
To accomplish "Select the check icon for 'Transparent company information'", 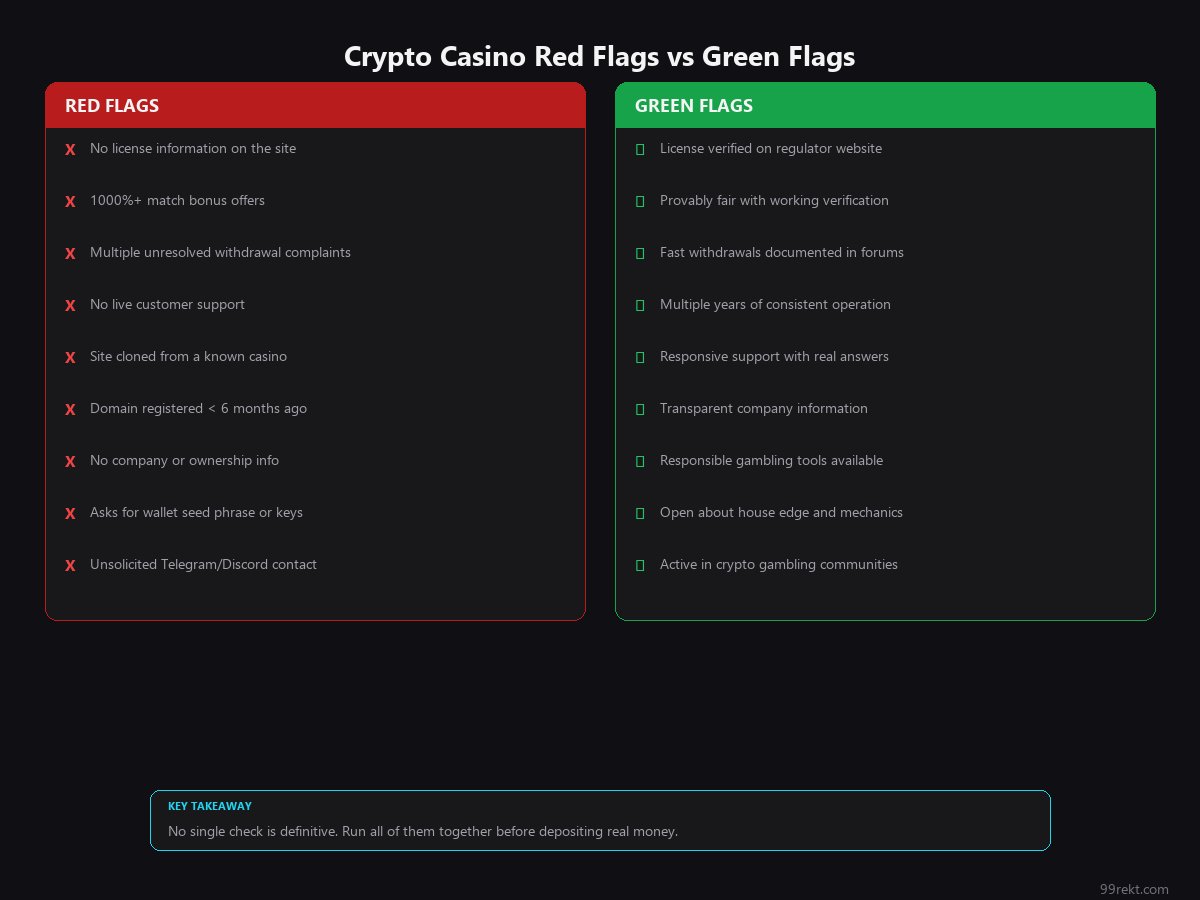I will pyautogui.click(x=640, y=409).
